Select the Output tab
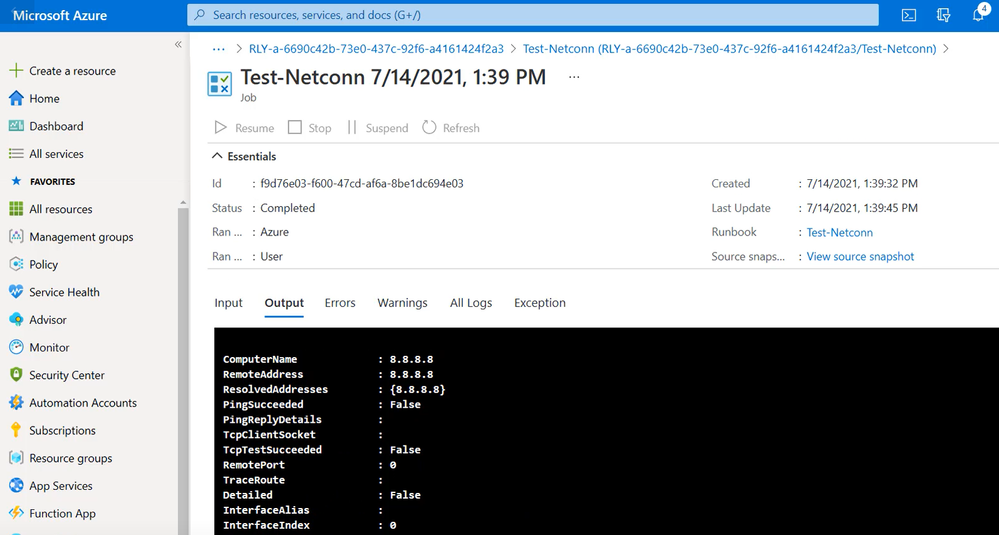 [284, 303]
